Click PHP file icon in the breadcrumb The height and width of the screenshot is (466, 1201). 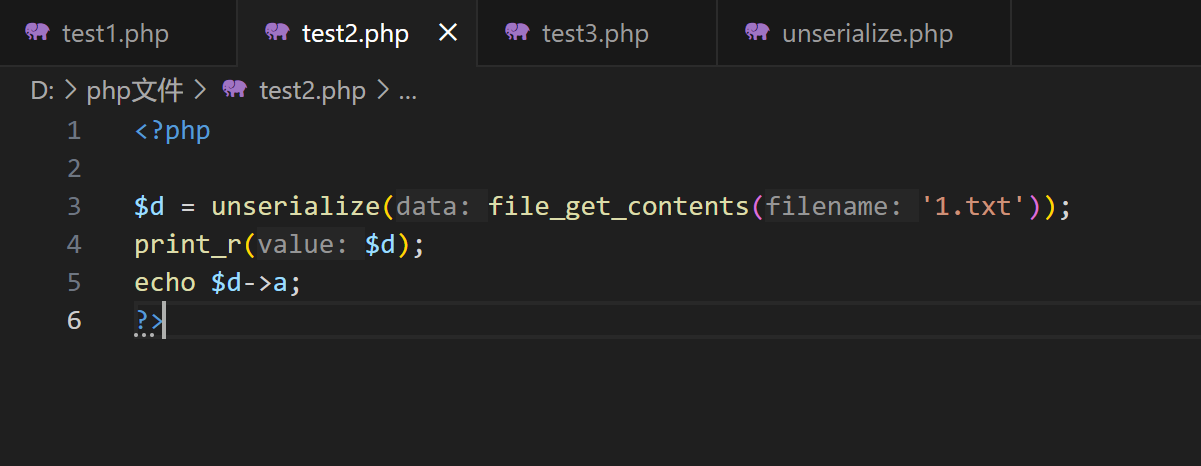pyautogui.click(x=234, y=90)
